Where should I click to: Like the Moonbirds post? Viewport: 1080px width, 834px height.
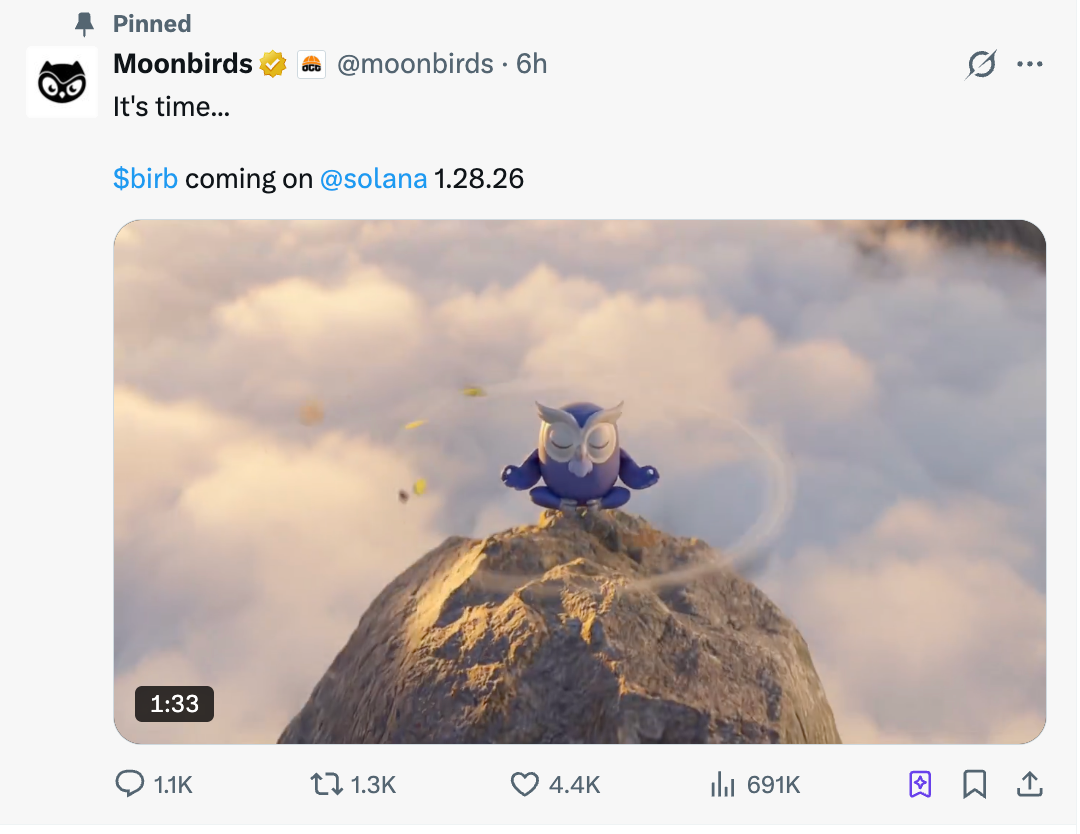tap(525, 785)
